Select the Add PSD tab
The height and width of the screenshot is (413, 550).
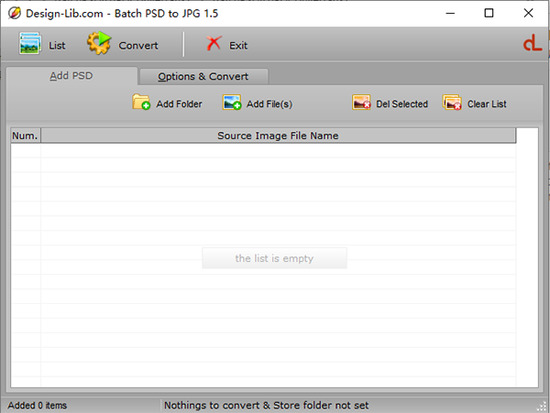pyautogui.click(x=71, y=76)
